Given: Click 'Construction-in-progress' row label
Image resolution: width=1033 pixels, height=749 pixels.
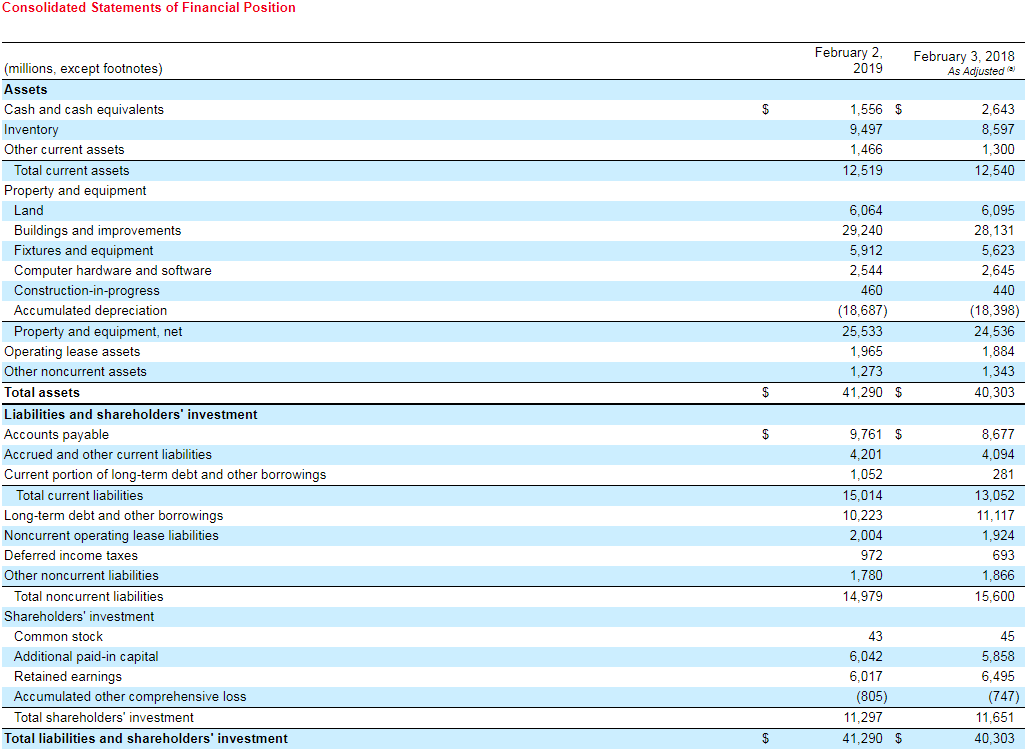Looking at the screenshot, I should (87, 291).
